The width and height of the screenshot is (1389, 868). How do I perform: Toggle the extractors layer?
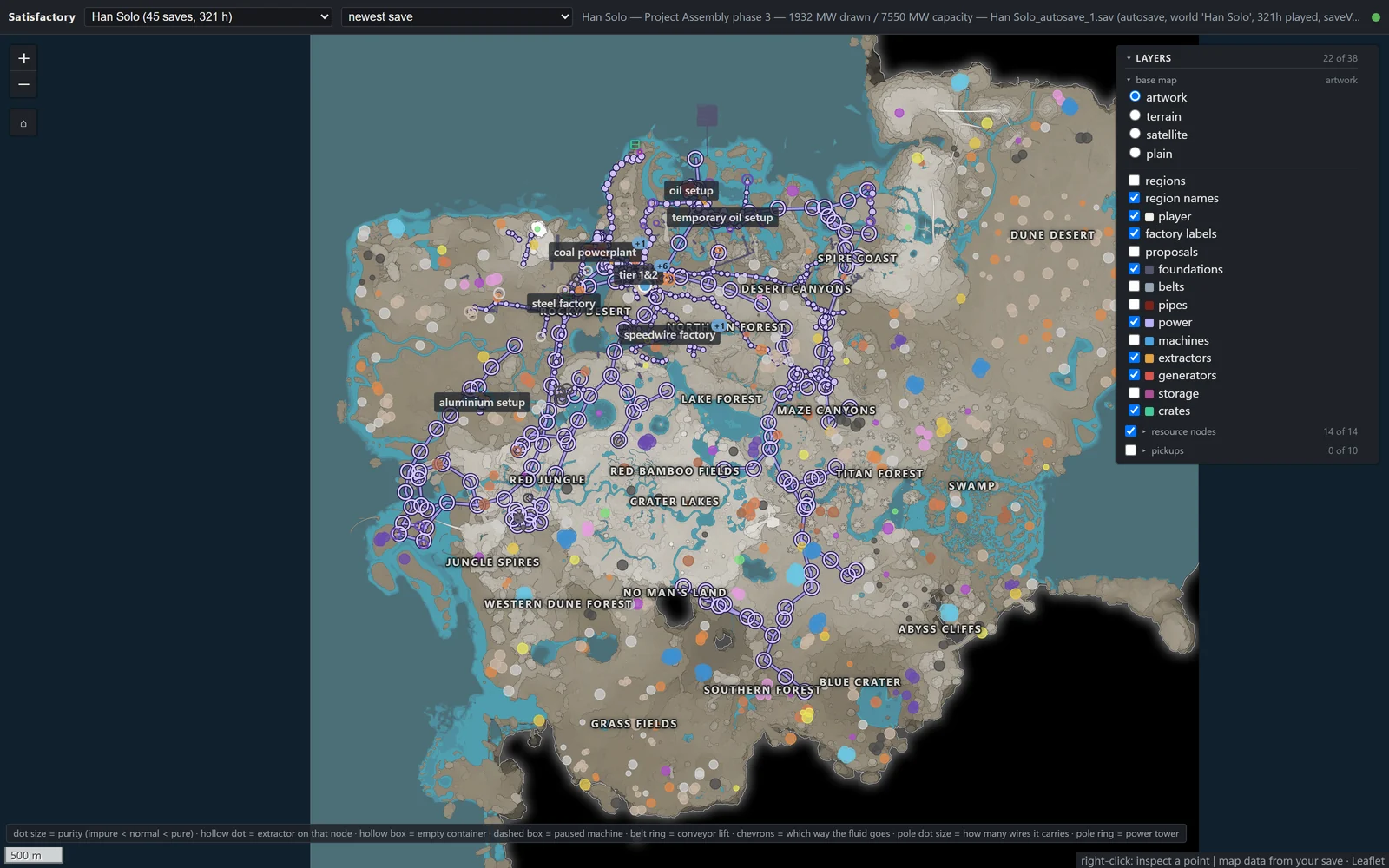pyautogui.click(x=1134, y=358)
